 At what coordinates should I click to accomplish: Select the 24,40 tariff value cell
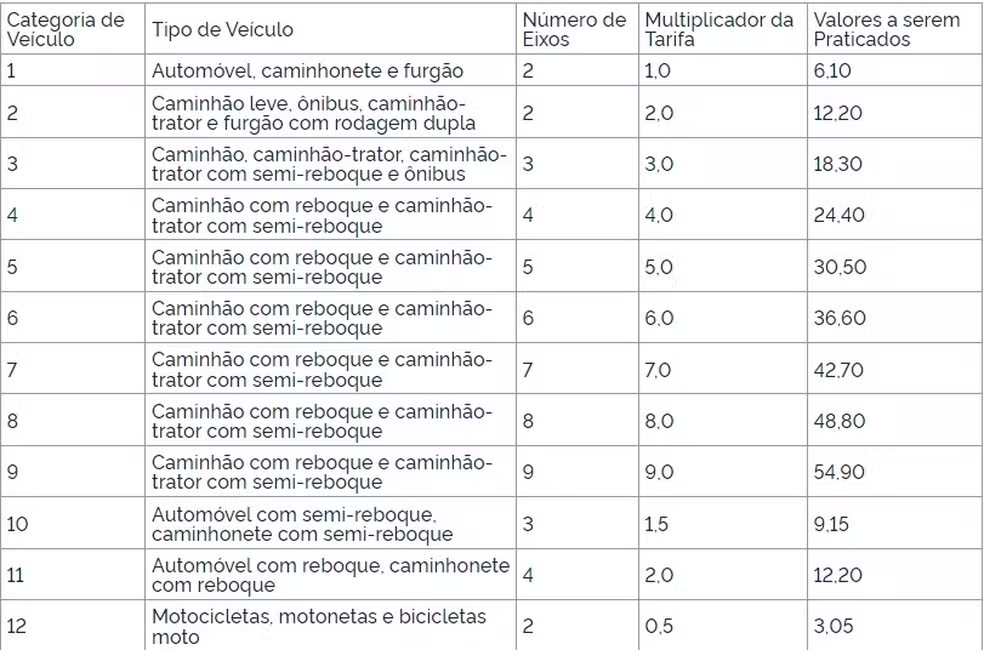(895, 215)
